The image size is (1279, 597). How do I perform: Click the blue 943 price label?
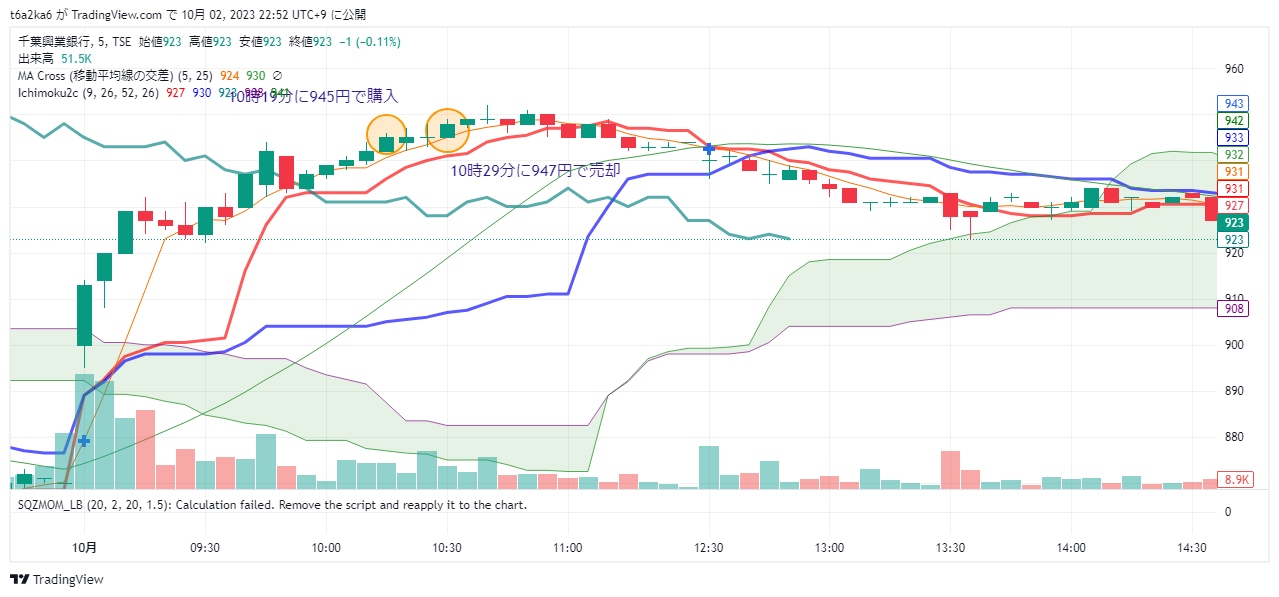click(x=1233, y=104)
